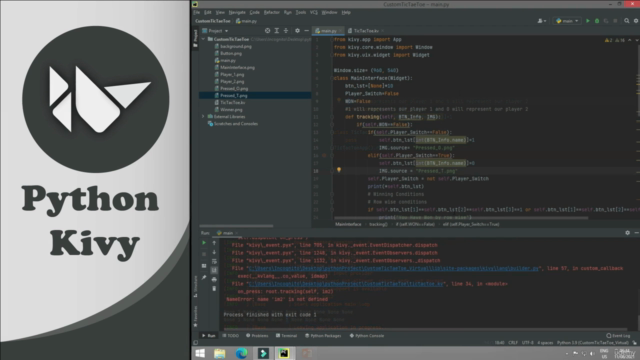The image size is (640, 360).
Task: Pin the Run tab
Action: coord(204,277)
